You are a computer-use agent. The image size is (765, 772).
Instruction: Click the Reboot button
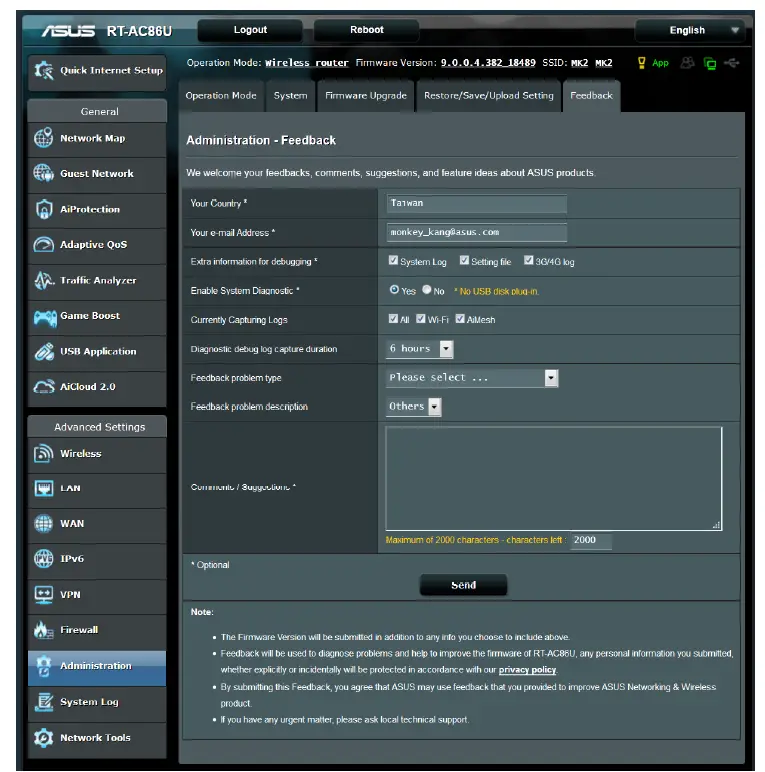(366, 30)
